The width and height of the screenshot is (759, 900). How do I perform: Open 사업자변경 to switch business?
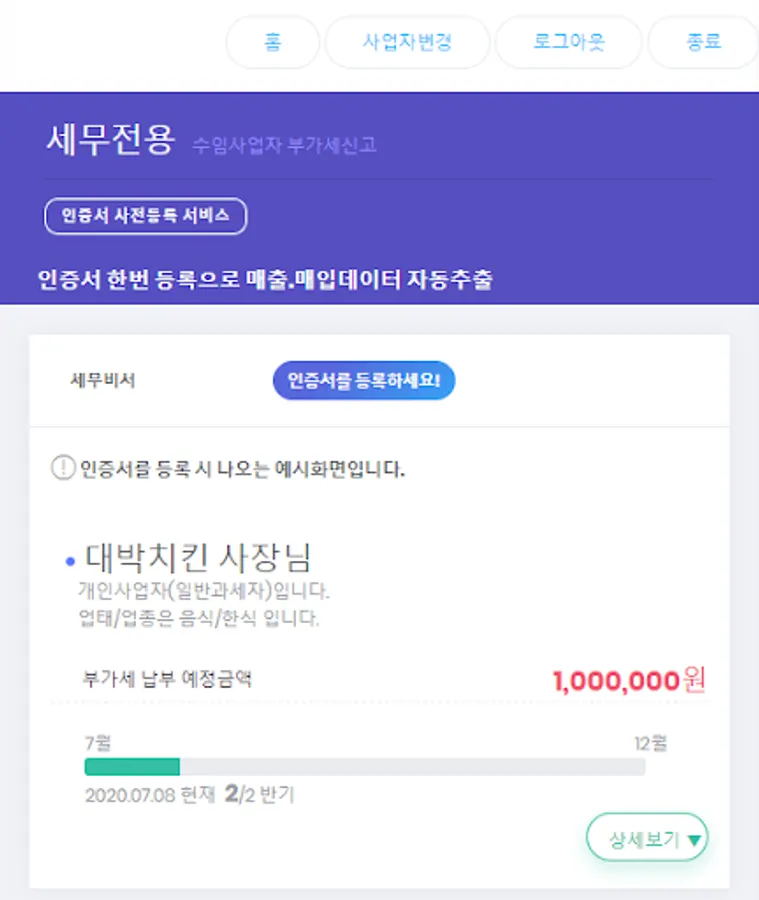407,43
